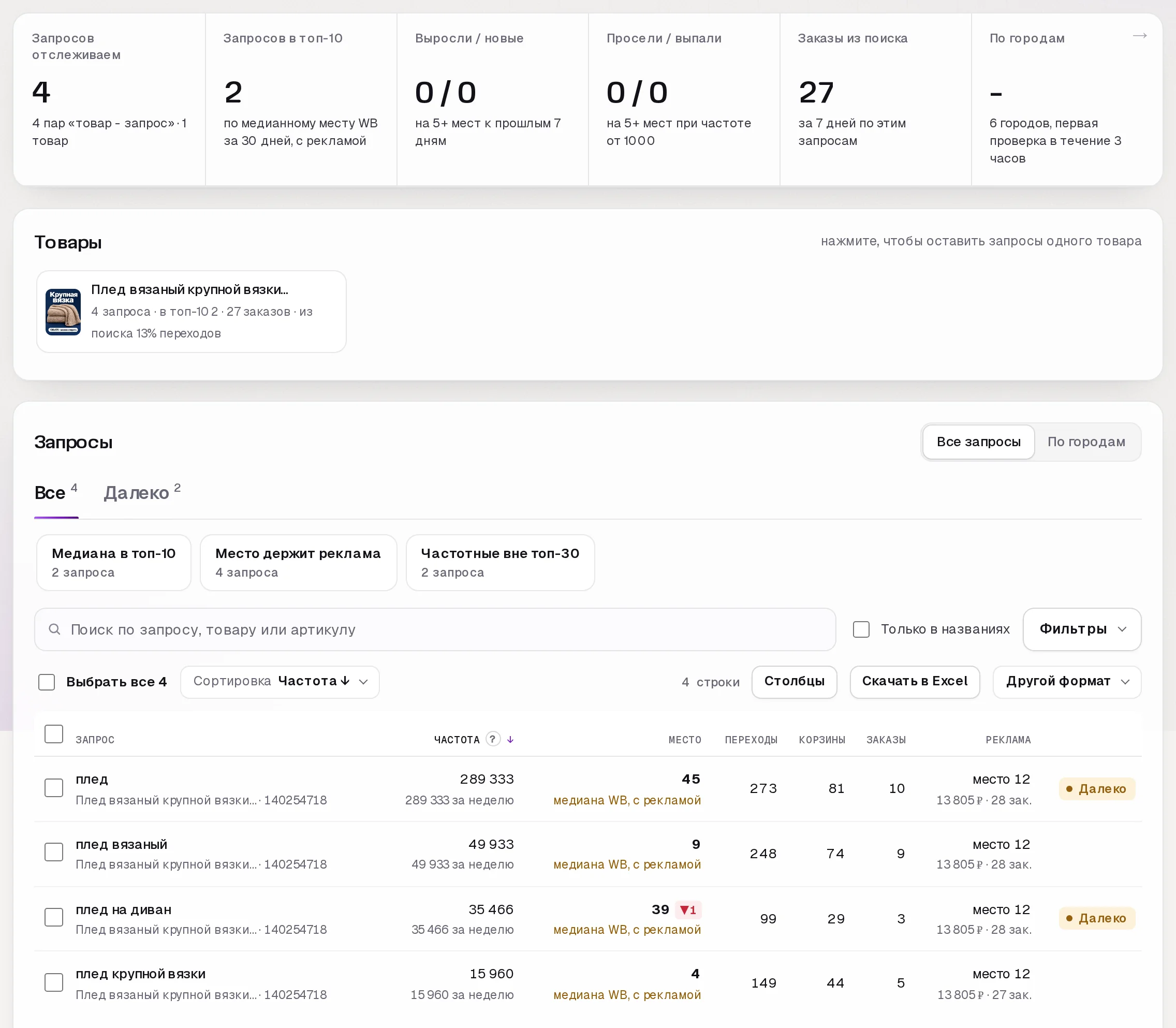Image resolution: width=1176 pixels, height=1028 pixels.
Task: Focus the Поиск по запросу search field
Action: point(435,629)
